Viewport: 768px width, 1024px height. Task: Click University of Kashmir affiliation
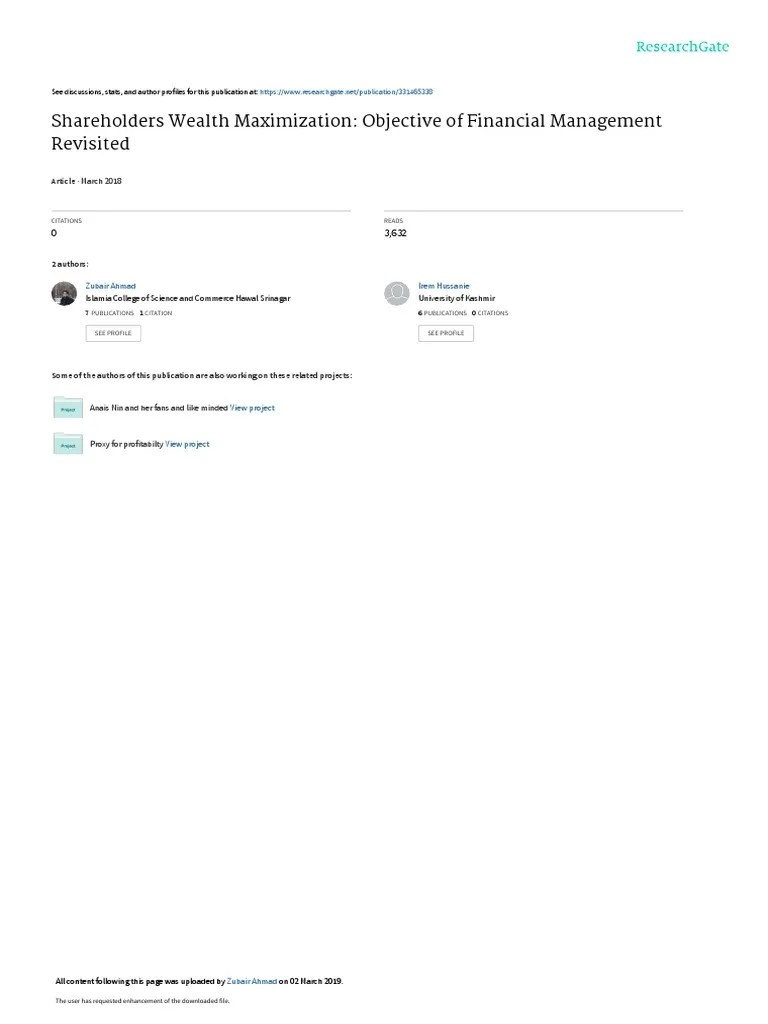[457, 298]
